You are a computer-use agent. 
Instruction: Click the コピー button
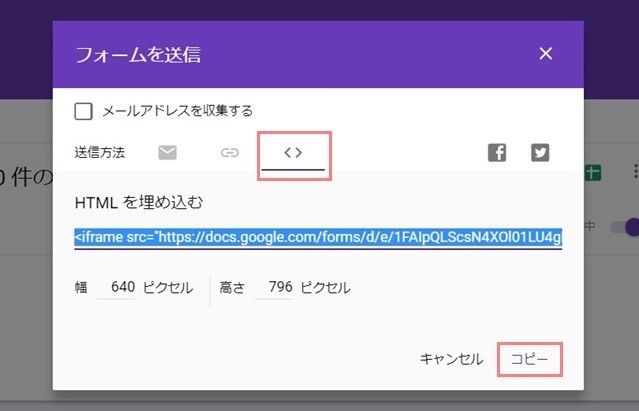click(x=530, y=359)
